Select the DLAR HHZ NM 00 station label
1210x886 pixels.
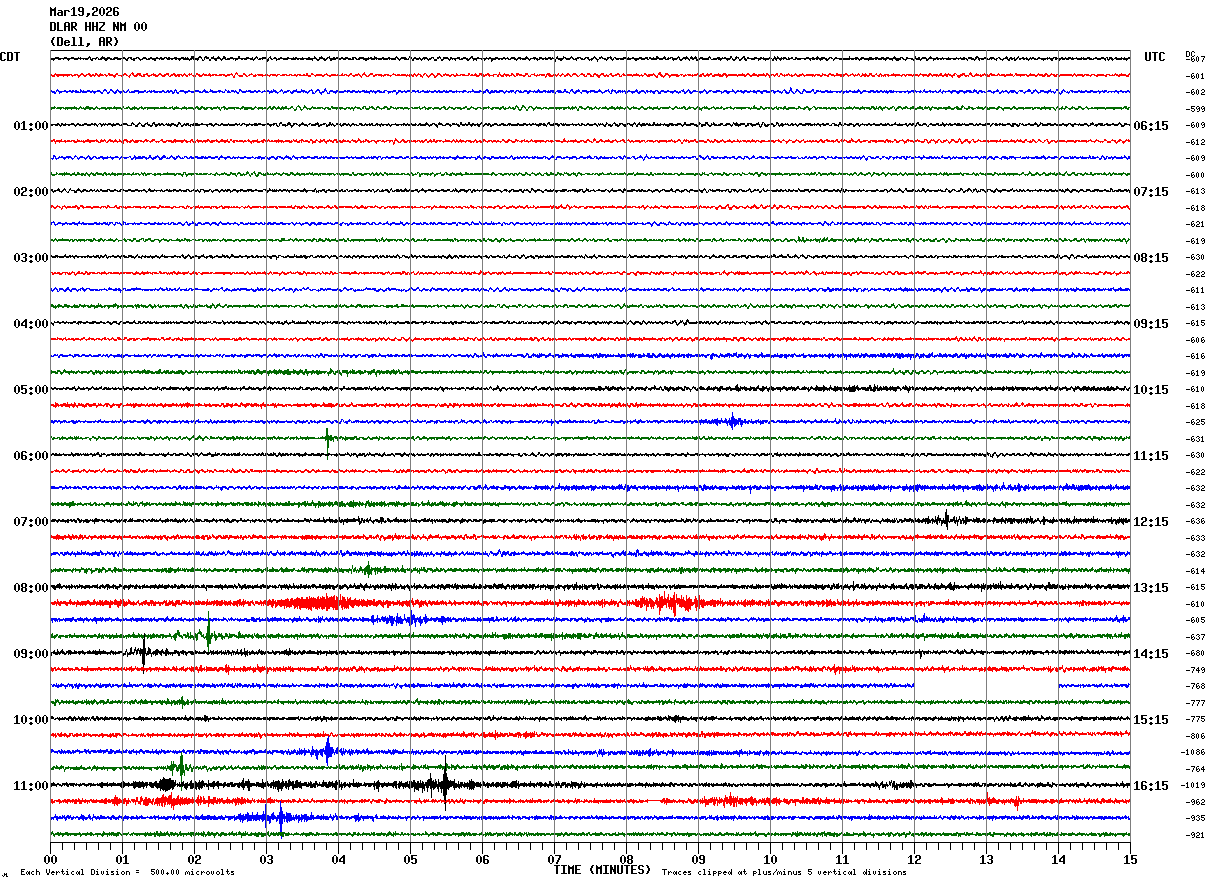click(x=98, y=27)
